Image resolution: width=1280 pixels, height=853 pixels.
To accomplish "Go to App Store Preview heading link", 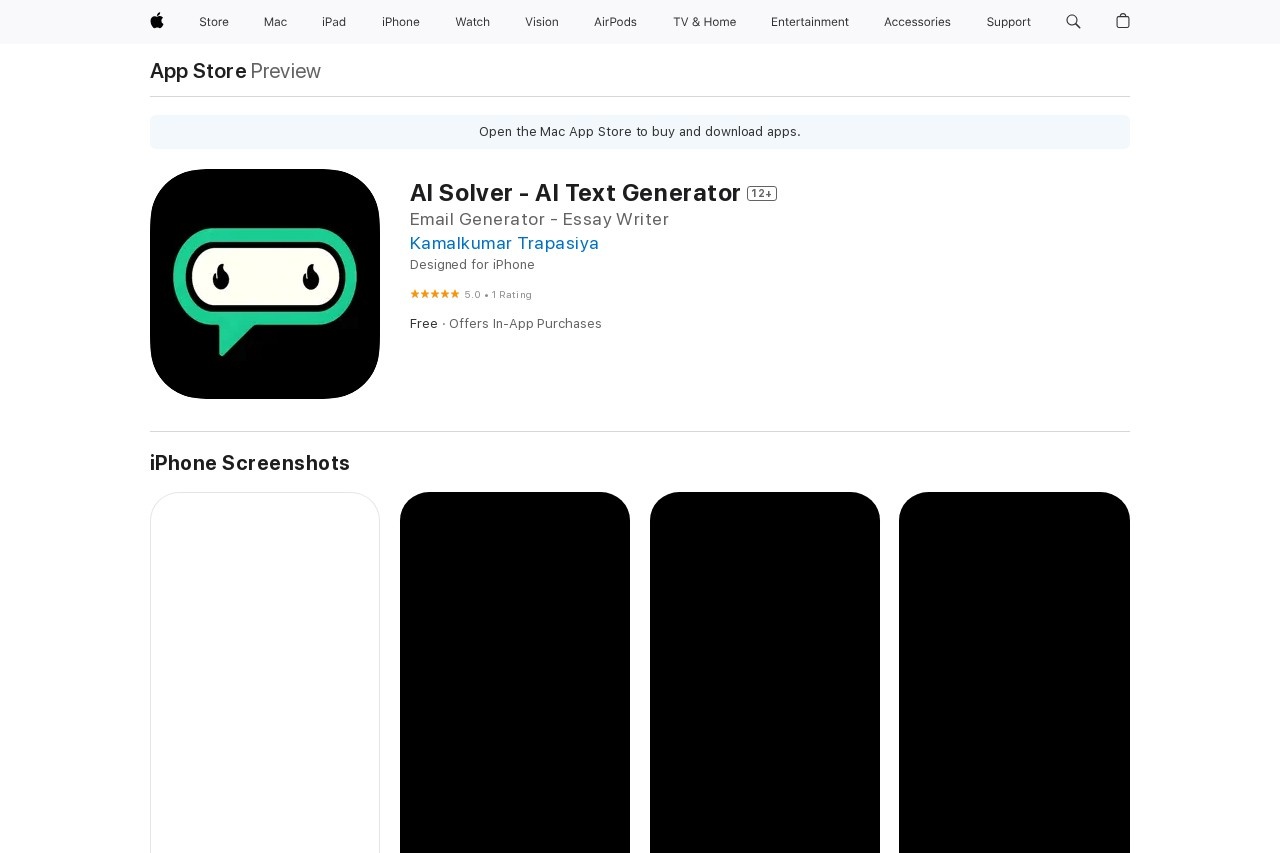I will coord(235,71).
